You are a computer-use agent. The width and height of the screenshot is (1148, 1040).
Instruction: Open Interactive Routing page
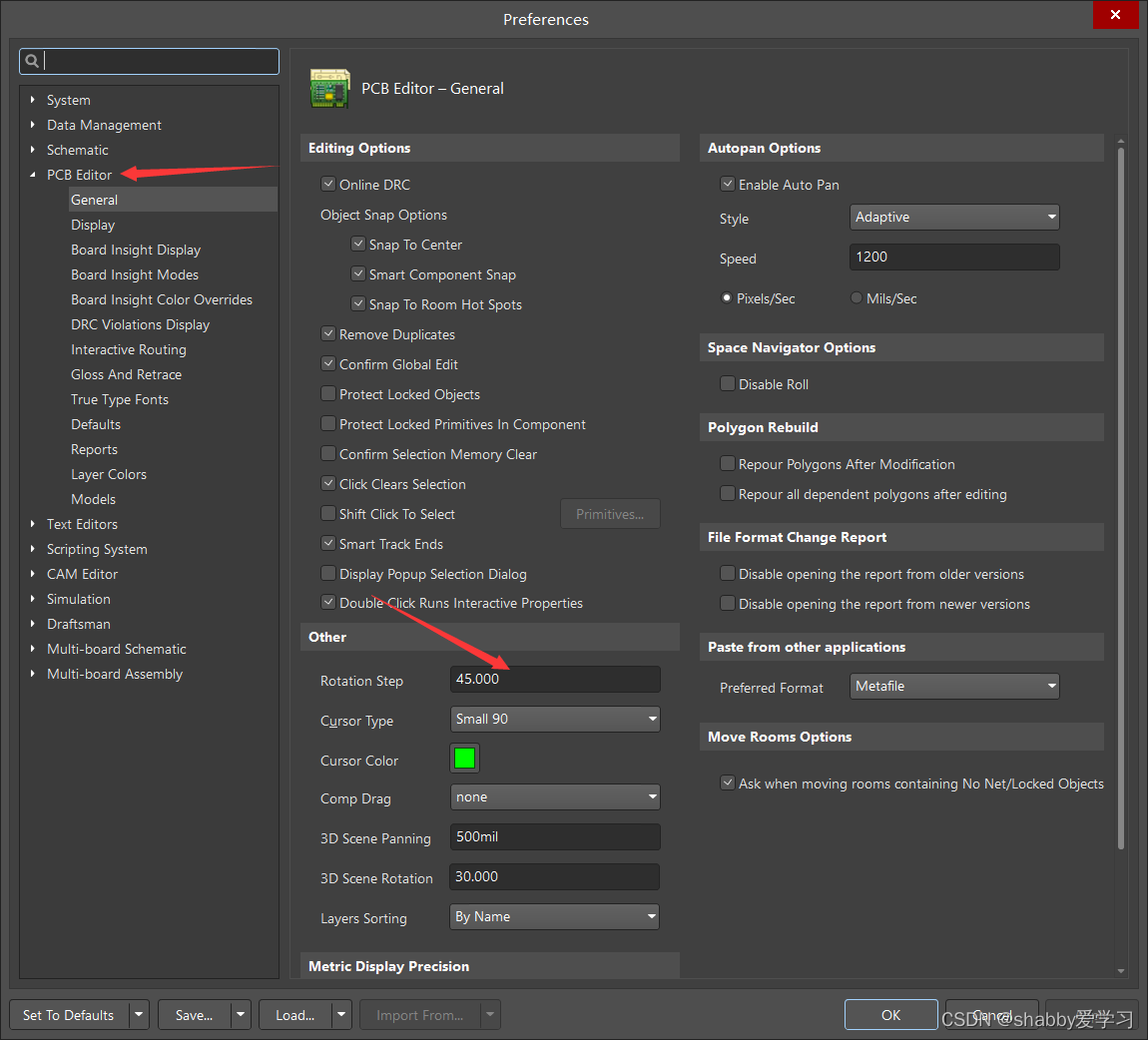(x=128, y=349)
